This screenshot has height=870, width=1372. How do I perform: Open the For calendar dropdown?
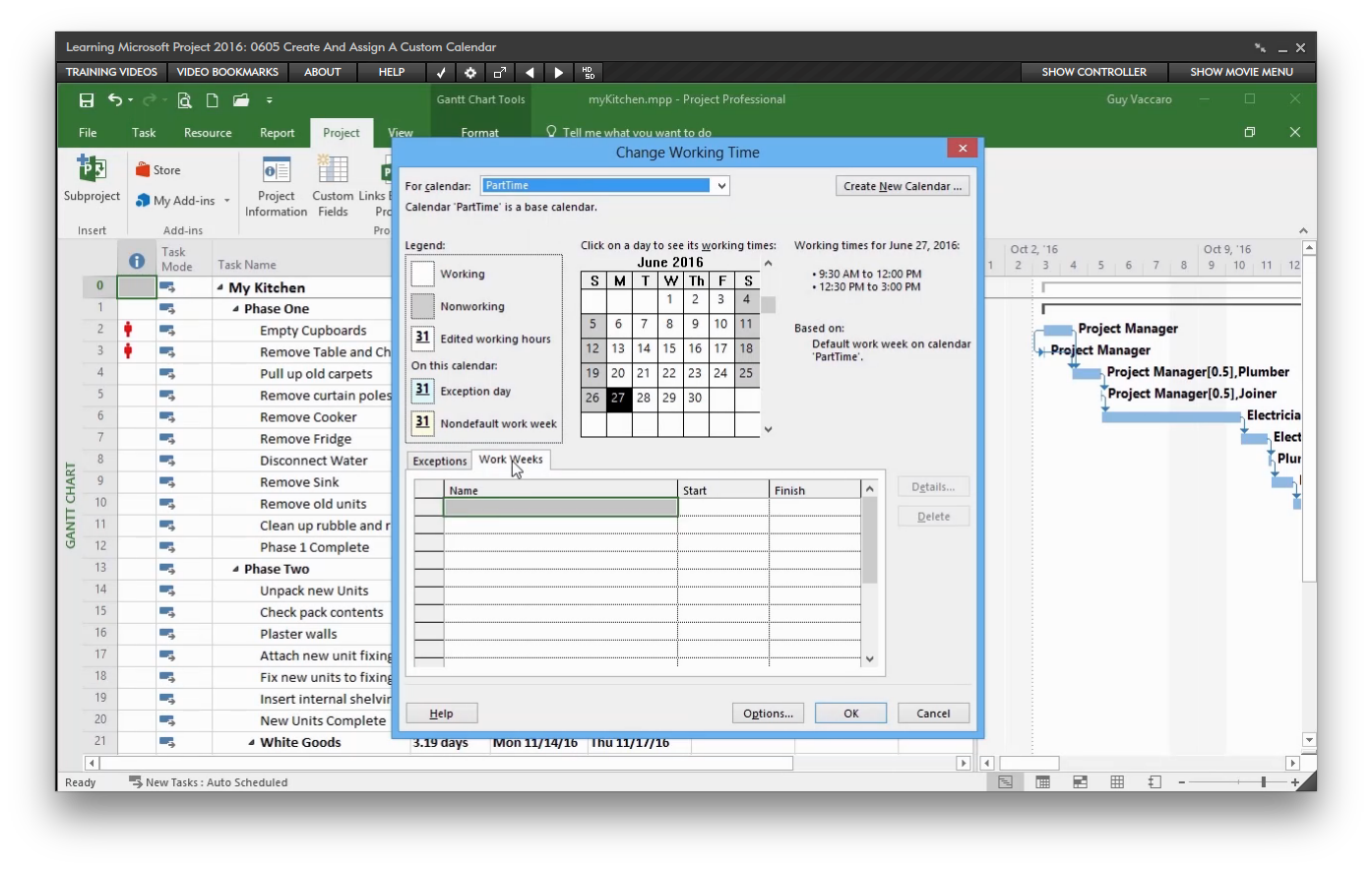720,185
